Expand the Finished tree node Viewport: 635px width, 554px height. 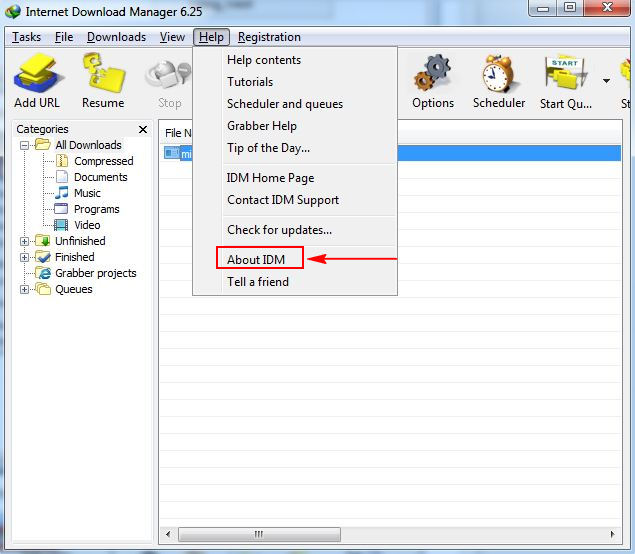coord(24,257)
